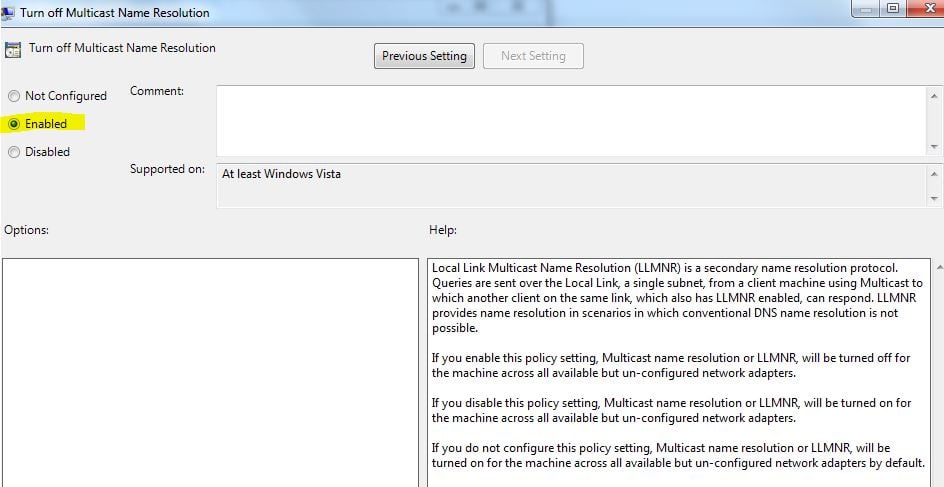The image size is (944, 487).
Task: Click the Supported on scroll up arrow
Action: coord(935,172)
